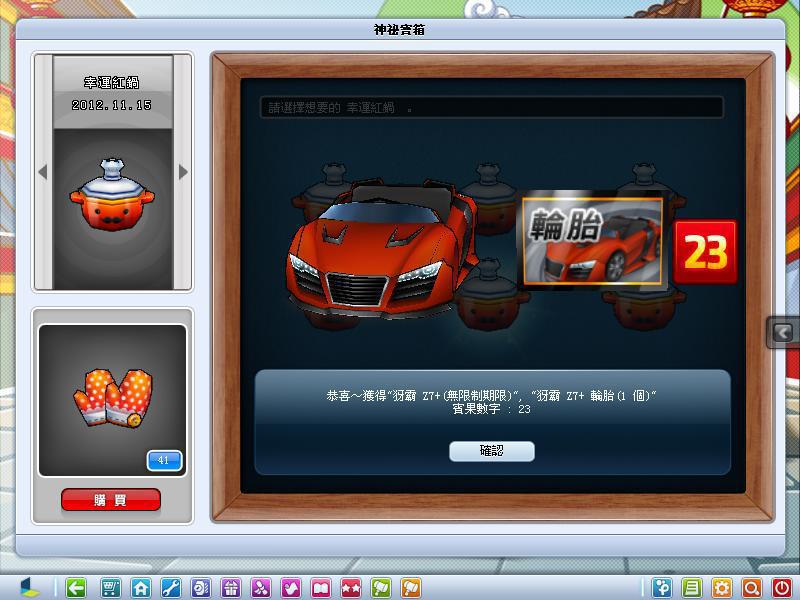
Task: Click the red 23 bingo number tile
Action: (705, 252)
